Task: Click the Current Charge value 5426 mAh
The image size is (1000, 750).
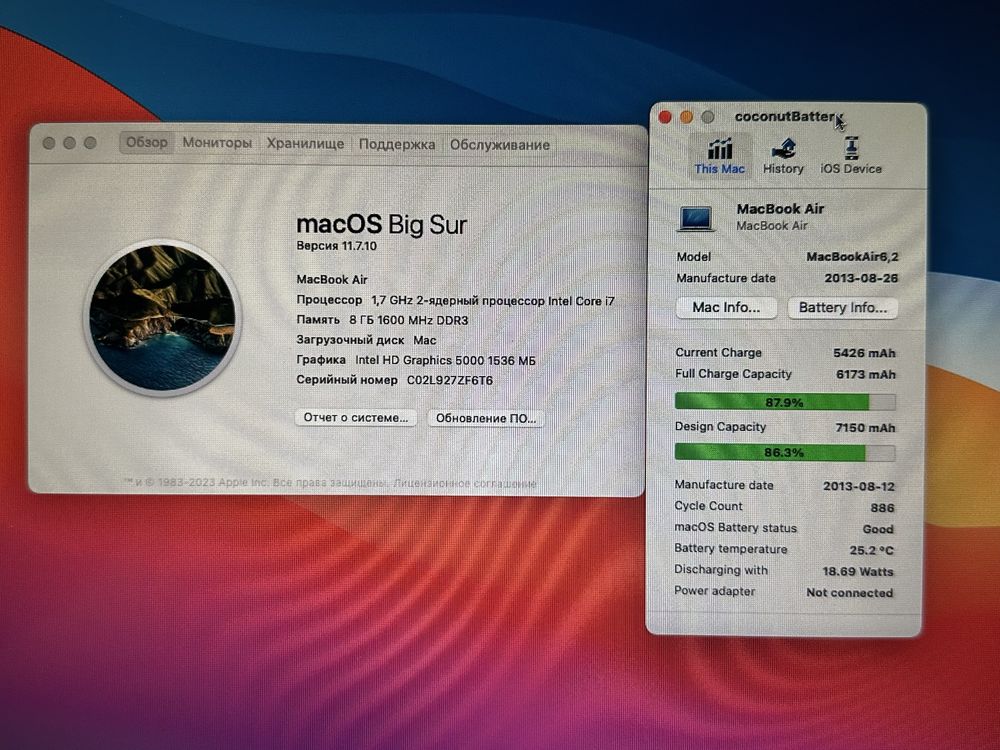Action: click(x=864, y=353)
